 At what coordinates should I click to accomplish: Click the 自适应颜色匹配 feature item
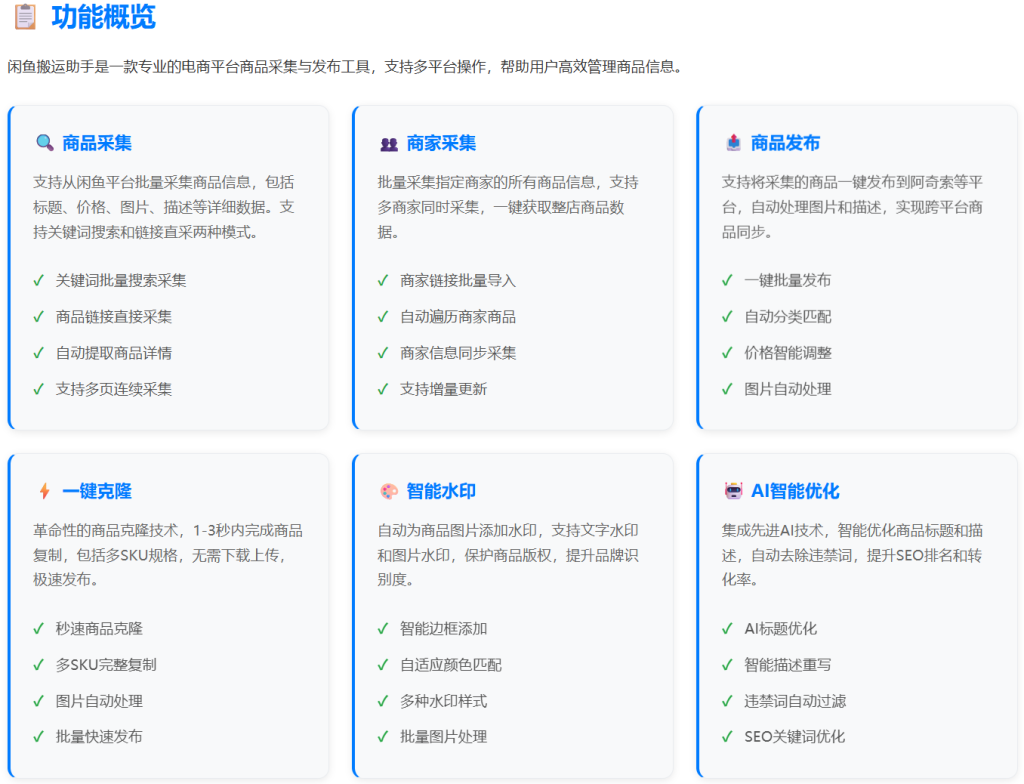coord(451,665)
